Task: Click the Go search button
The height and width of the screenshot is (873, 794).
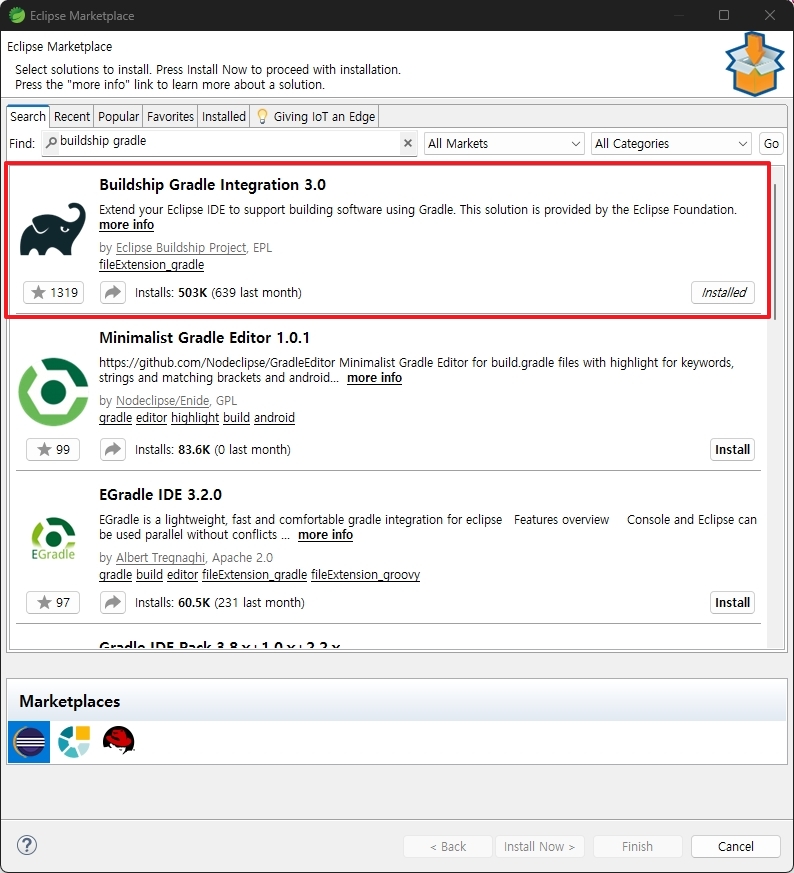Action: pyautogui.click(x=771, y=144)
